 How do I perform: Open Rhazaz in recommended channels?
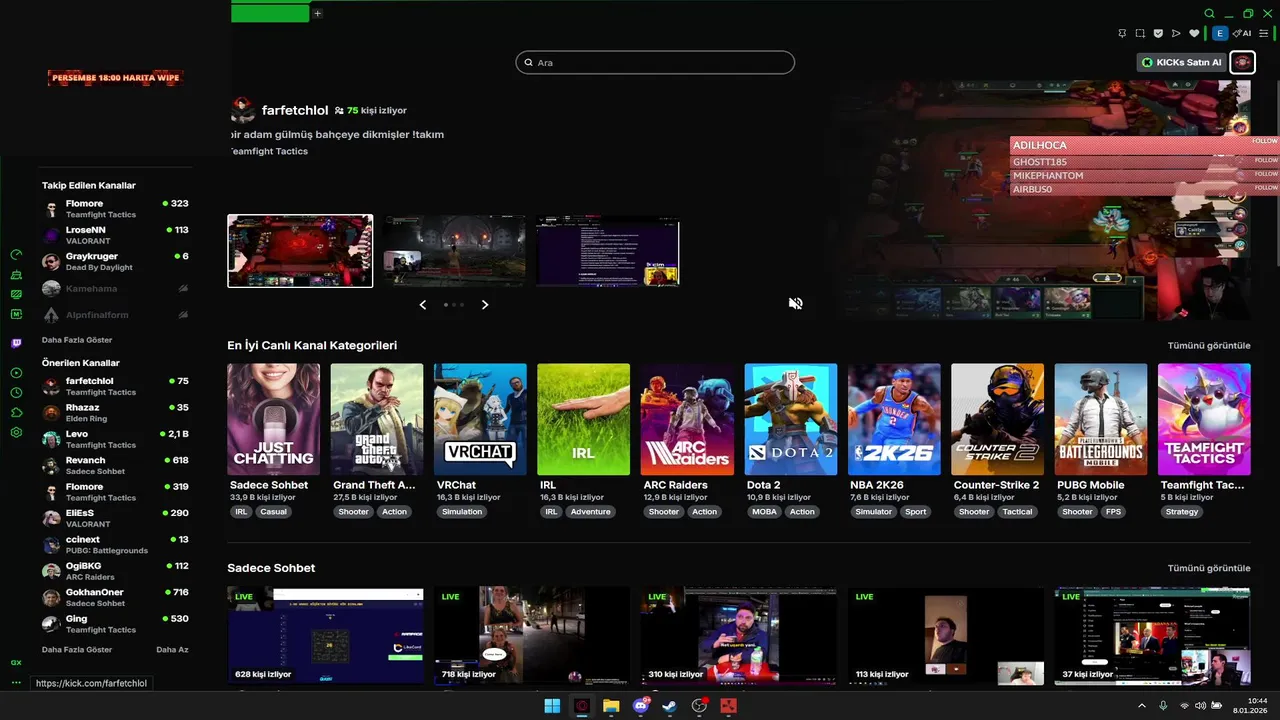[115, 413]
